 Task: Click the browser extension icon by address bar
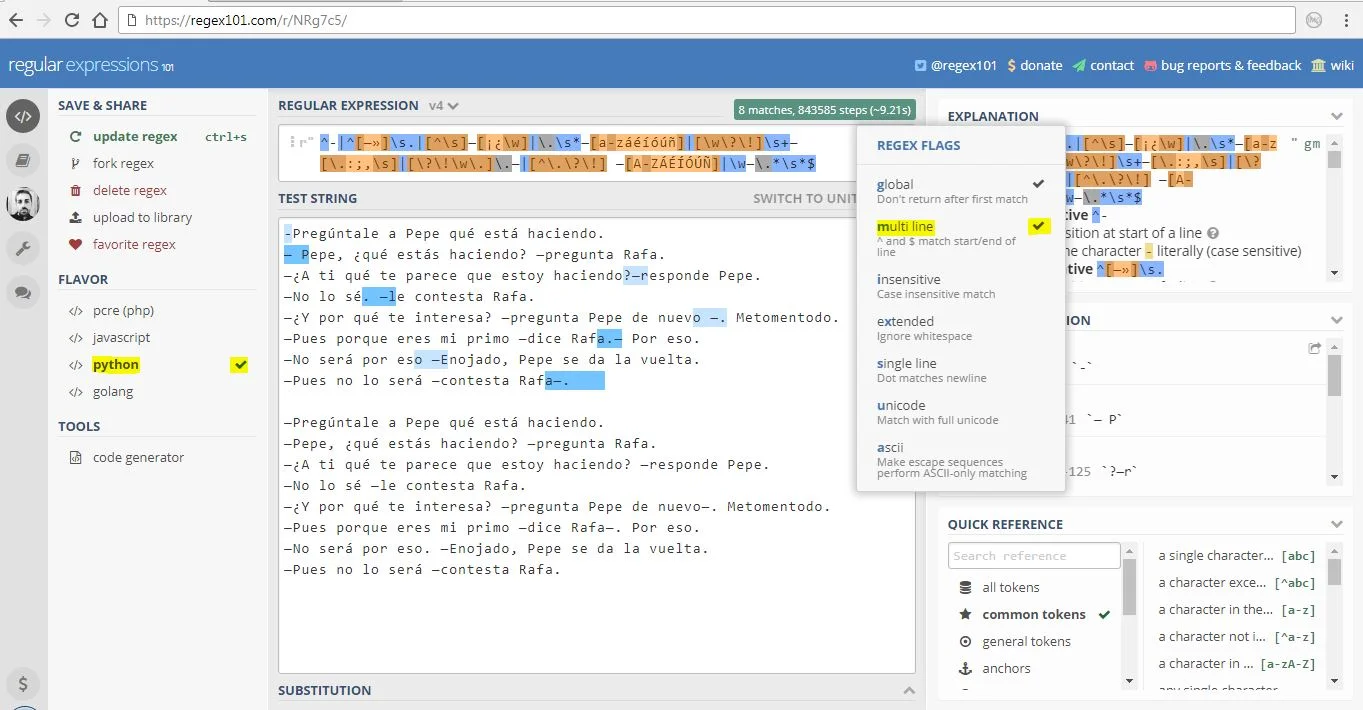pos(1315,19)
